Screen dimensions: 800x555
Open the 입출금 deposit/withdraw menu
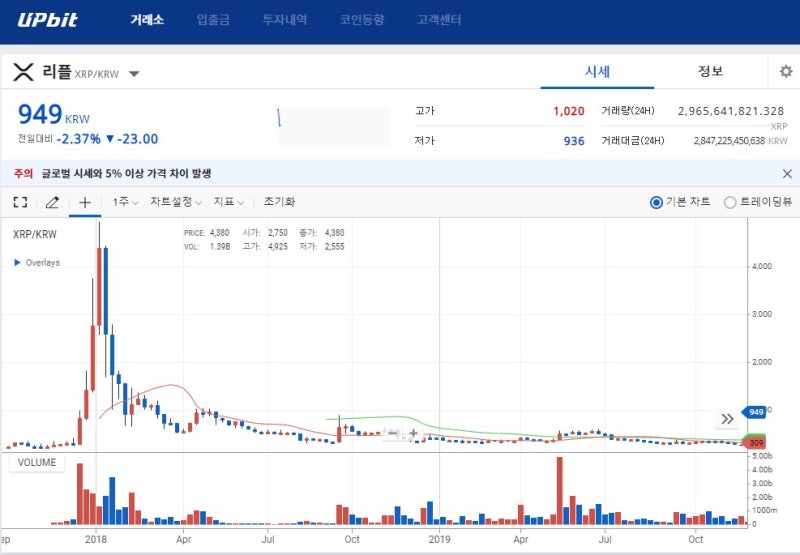213,20
